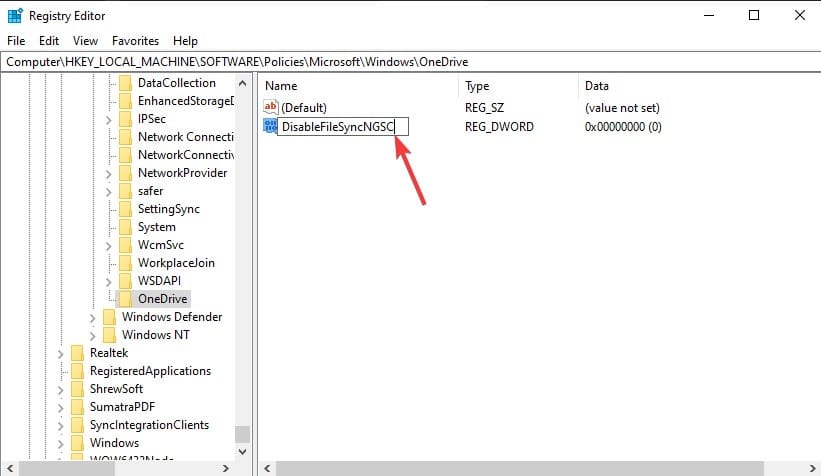This screenshot has height=476, width=821.
Task: Open the Favorites menu
Action: click(135, 41)
